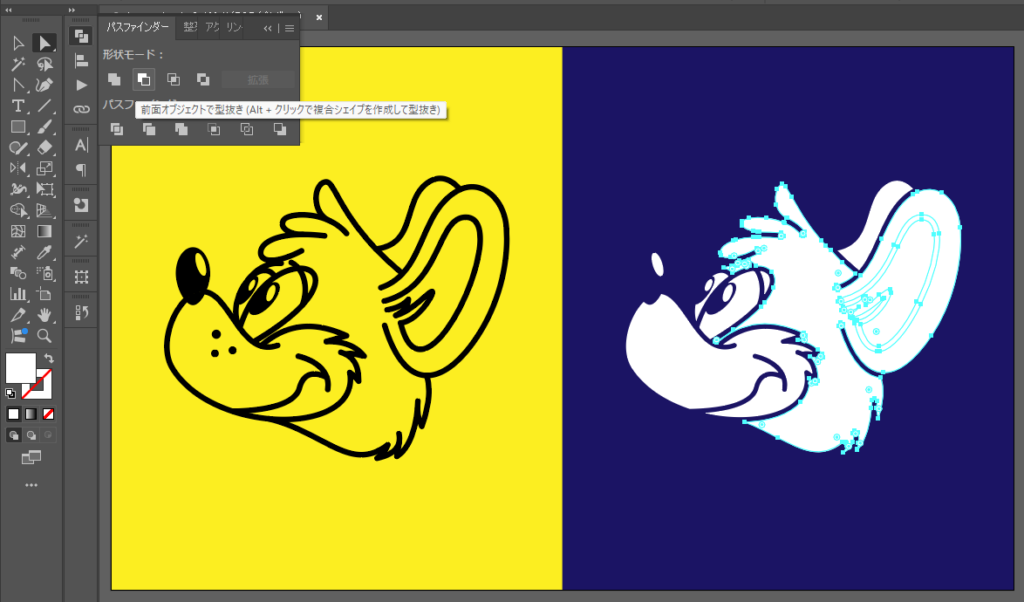Expand the panel dock with top arrows
The height and width of the screenshot is (602, 1024).
72,10
